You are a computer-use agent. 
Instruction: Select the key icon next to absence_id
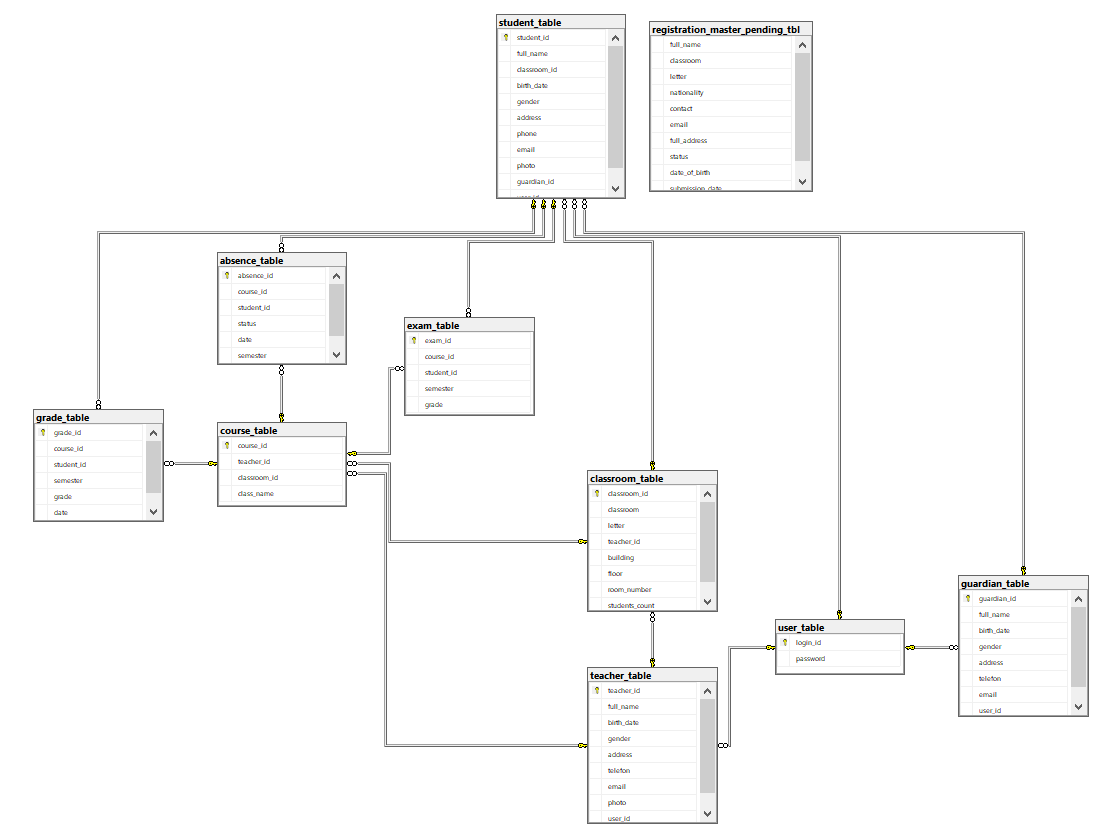(227, 275)
